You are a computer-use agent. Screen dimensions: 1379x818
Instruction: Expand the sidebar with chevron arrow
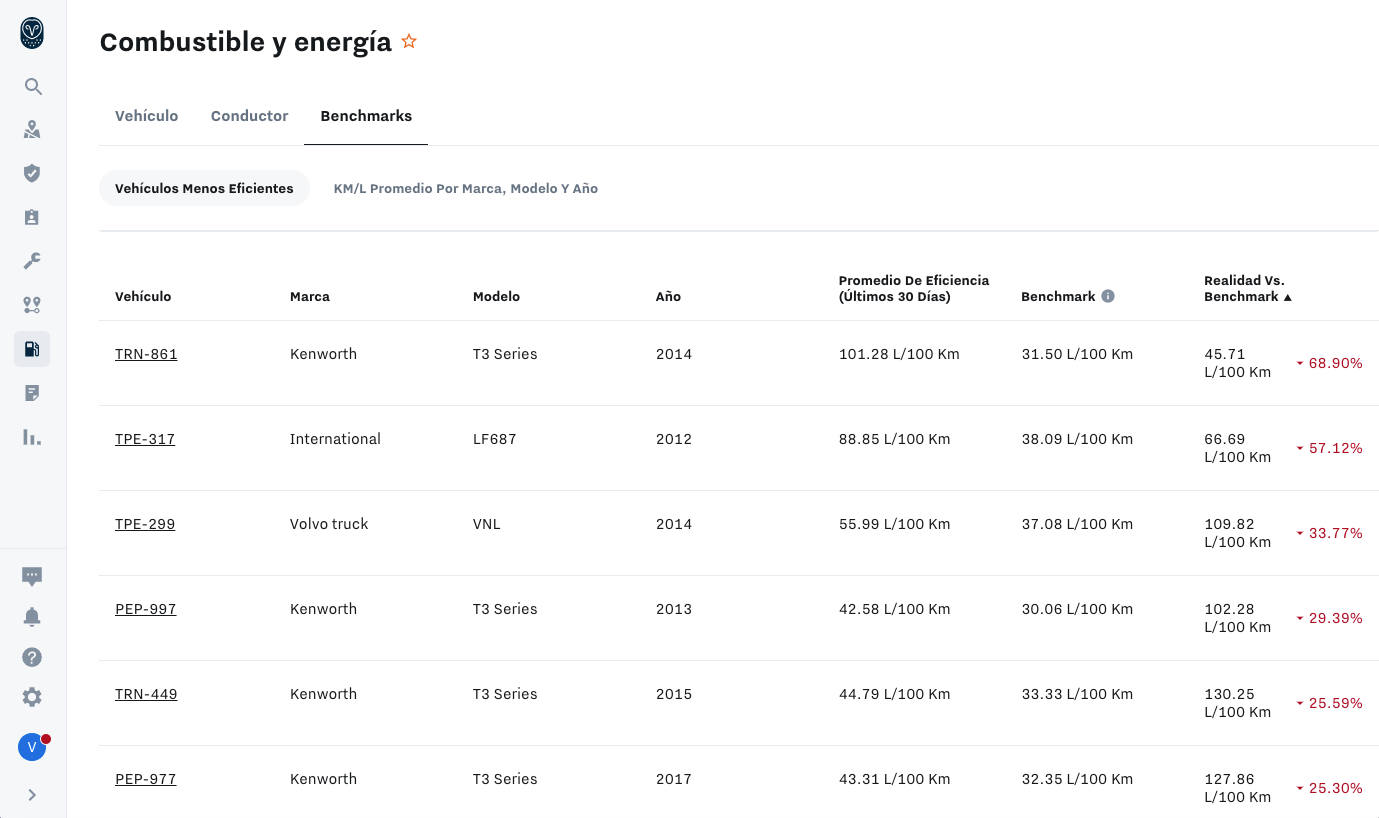click(32, 795)
